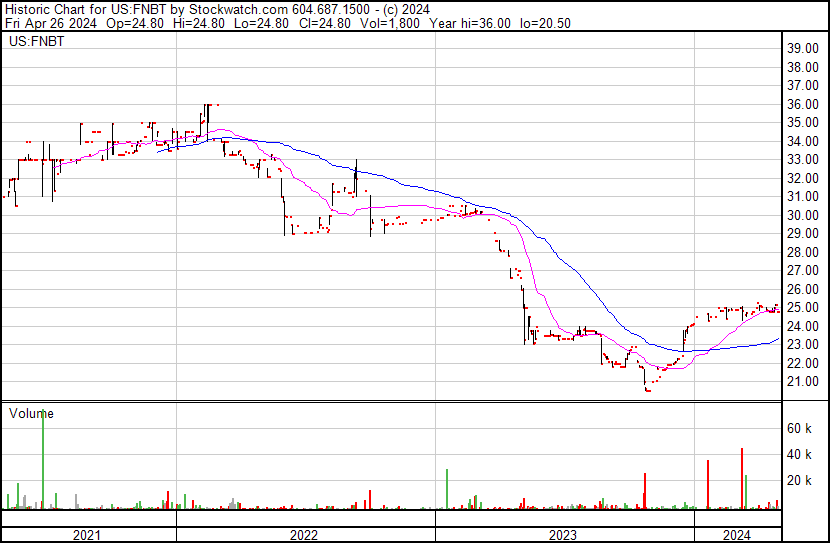Screen dimensions: 830x543
Task: Click the 60 k volume axis label
Action: 799,428
